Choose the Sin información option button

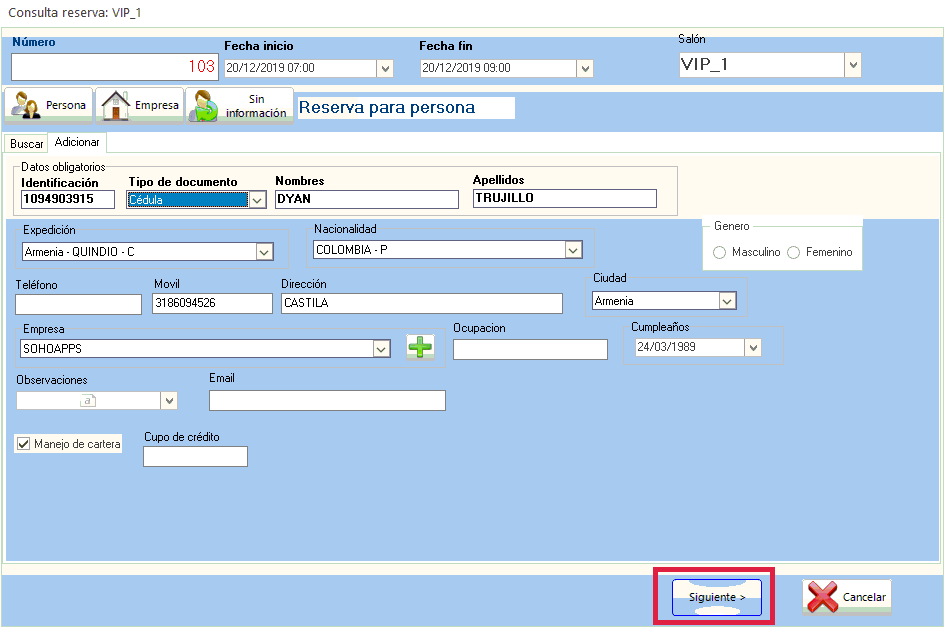point(239,106)
